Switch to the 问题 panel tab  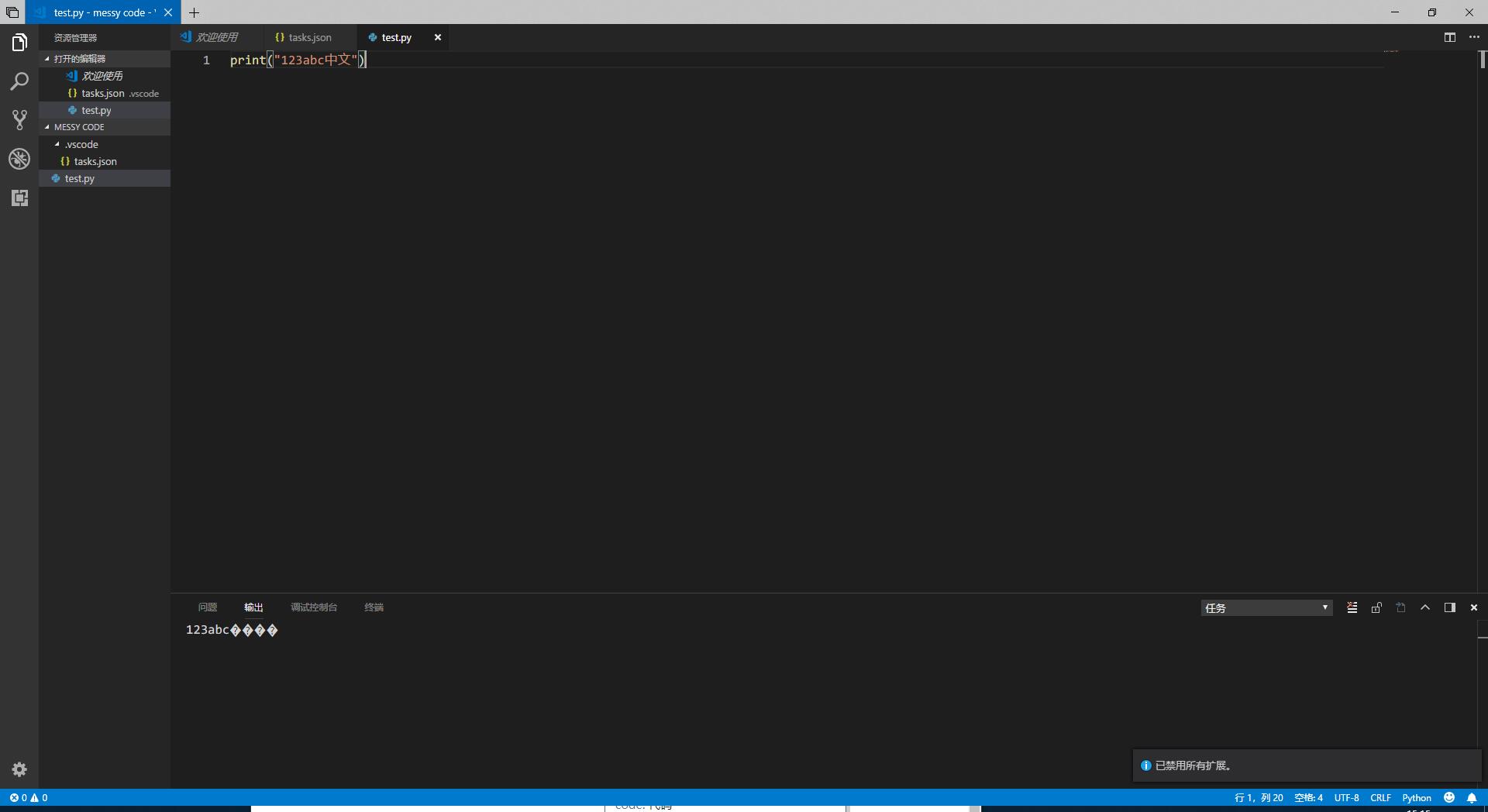pos(208,607)
